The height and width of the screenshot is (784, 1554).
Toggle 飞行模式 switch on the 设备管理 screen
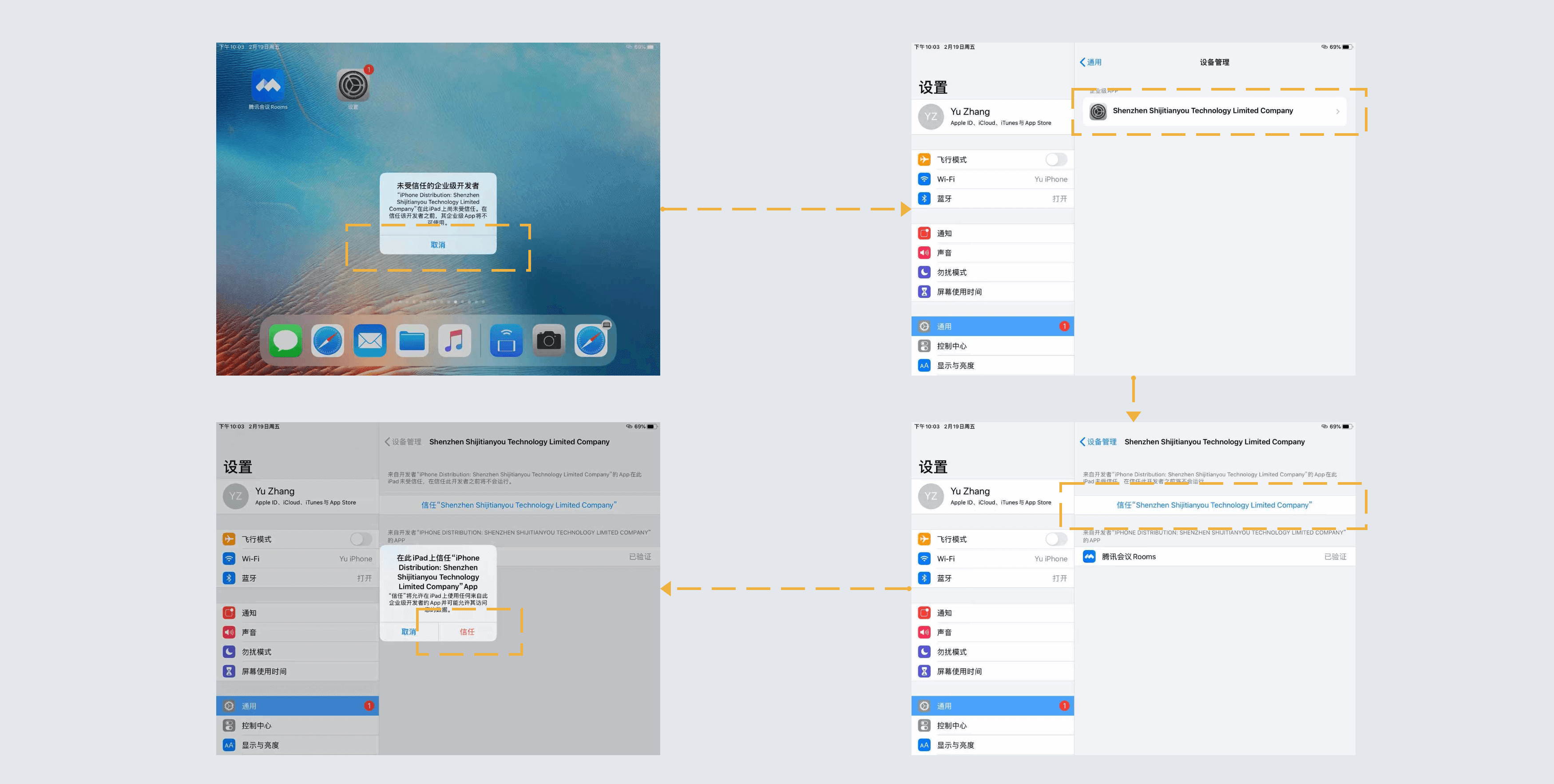click(1056, 159)
